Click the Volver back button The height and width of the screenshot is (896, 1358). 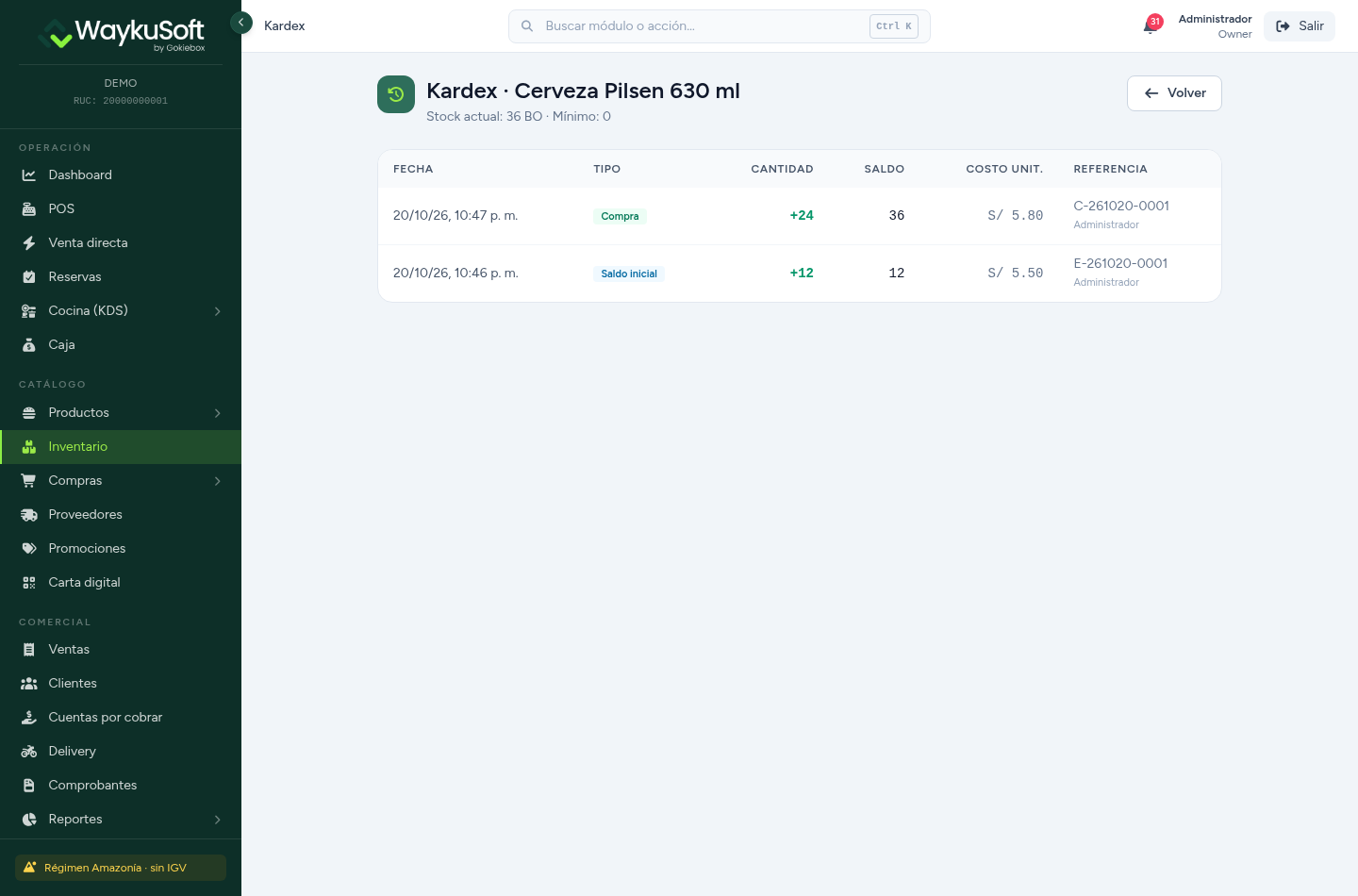[x=1174, y=93]
